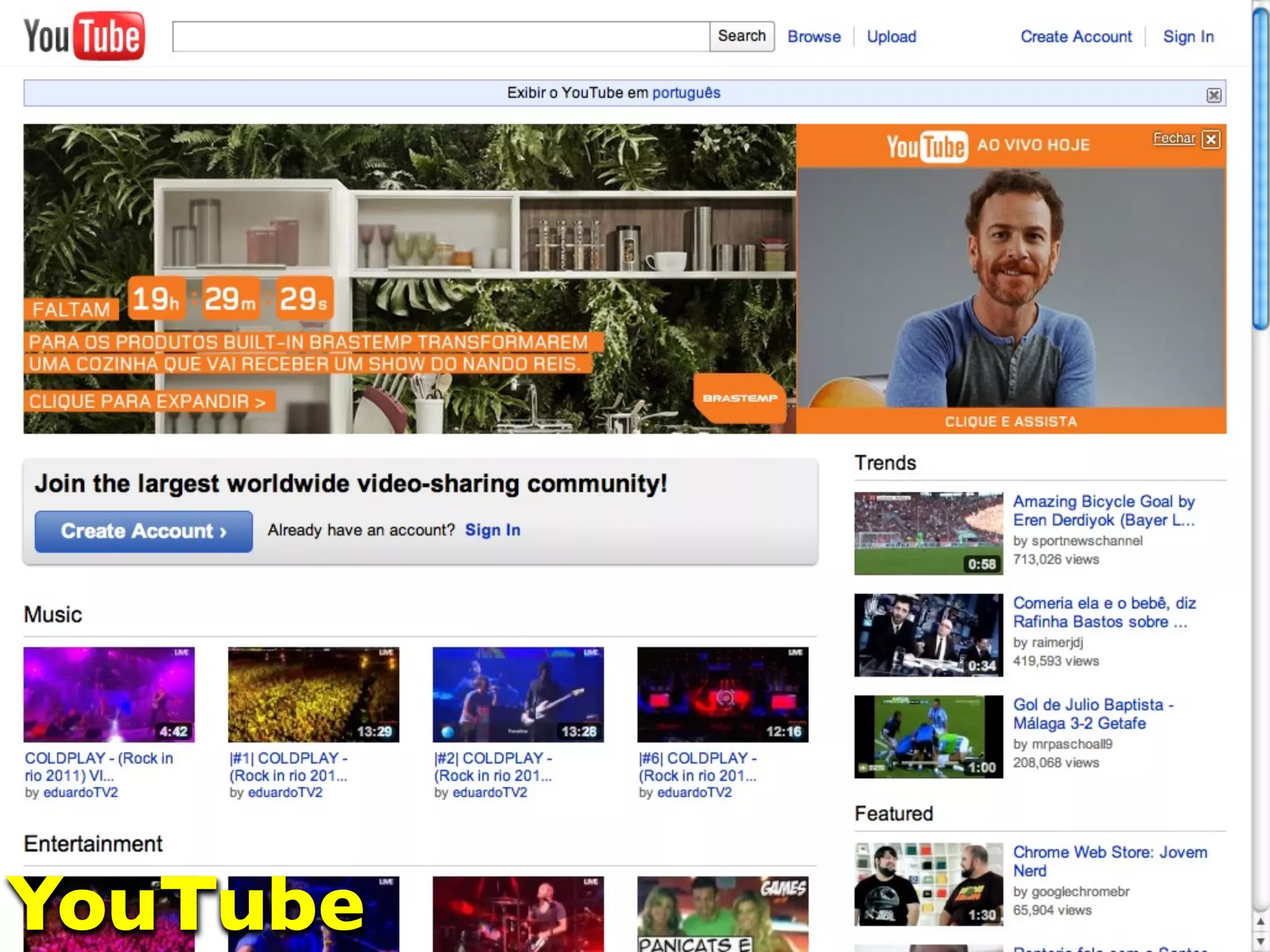Open the live video preview of the man
This screenshot has height=952, width=1270.
coord(1011,288)
